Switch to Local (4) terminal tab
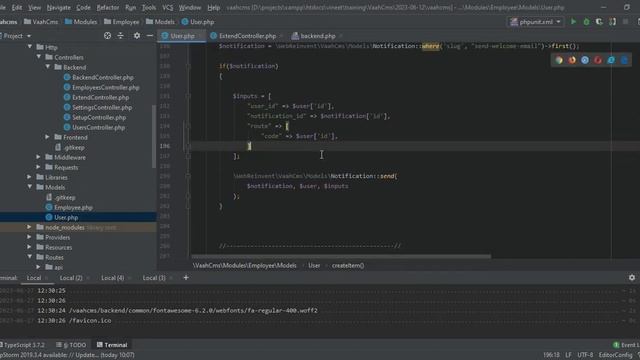The width and height of the screenshot is (640, 360). pos(113,278)
